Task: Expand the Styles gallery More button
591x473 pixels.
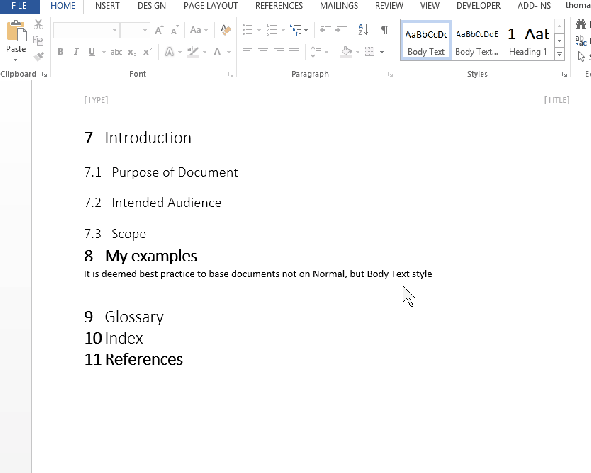Action: pos(560,54)
